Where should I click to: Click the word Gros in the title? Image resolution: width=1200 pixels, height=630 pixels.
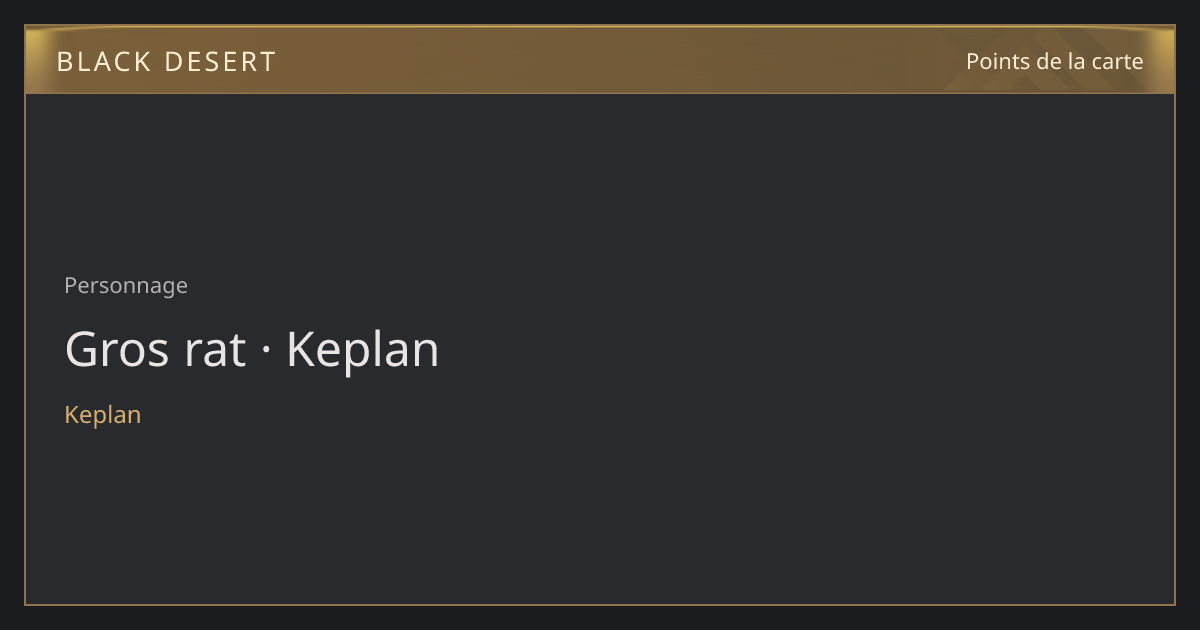(117, 350)
